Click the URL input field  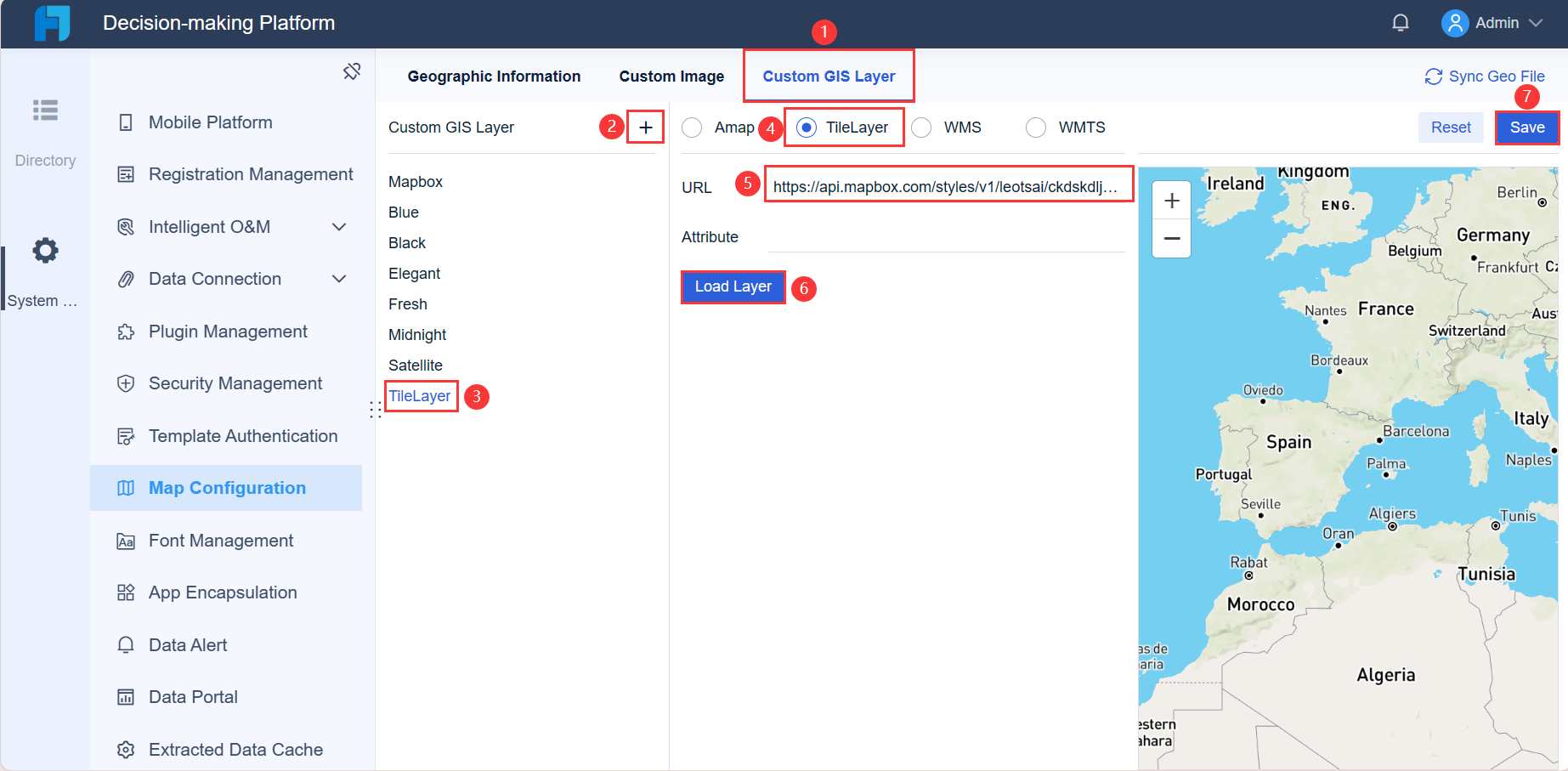tap(948, 184)
